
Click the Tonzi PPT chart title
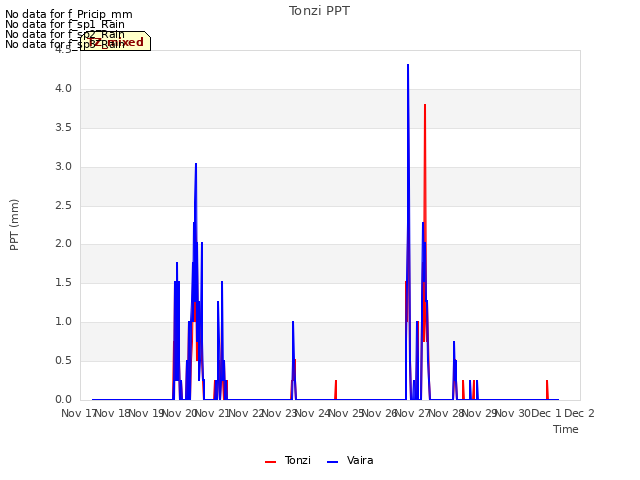pyautogui.click(x=319, y=11)
